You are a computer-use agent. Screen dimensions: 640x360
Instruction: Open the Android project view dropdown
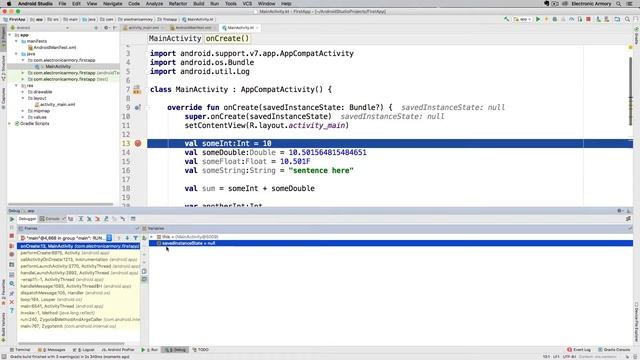point(39,28)
